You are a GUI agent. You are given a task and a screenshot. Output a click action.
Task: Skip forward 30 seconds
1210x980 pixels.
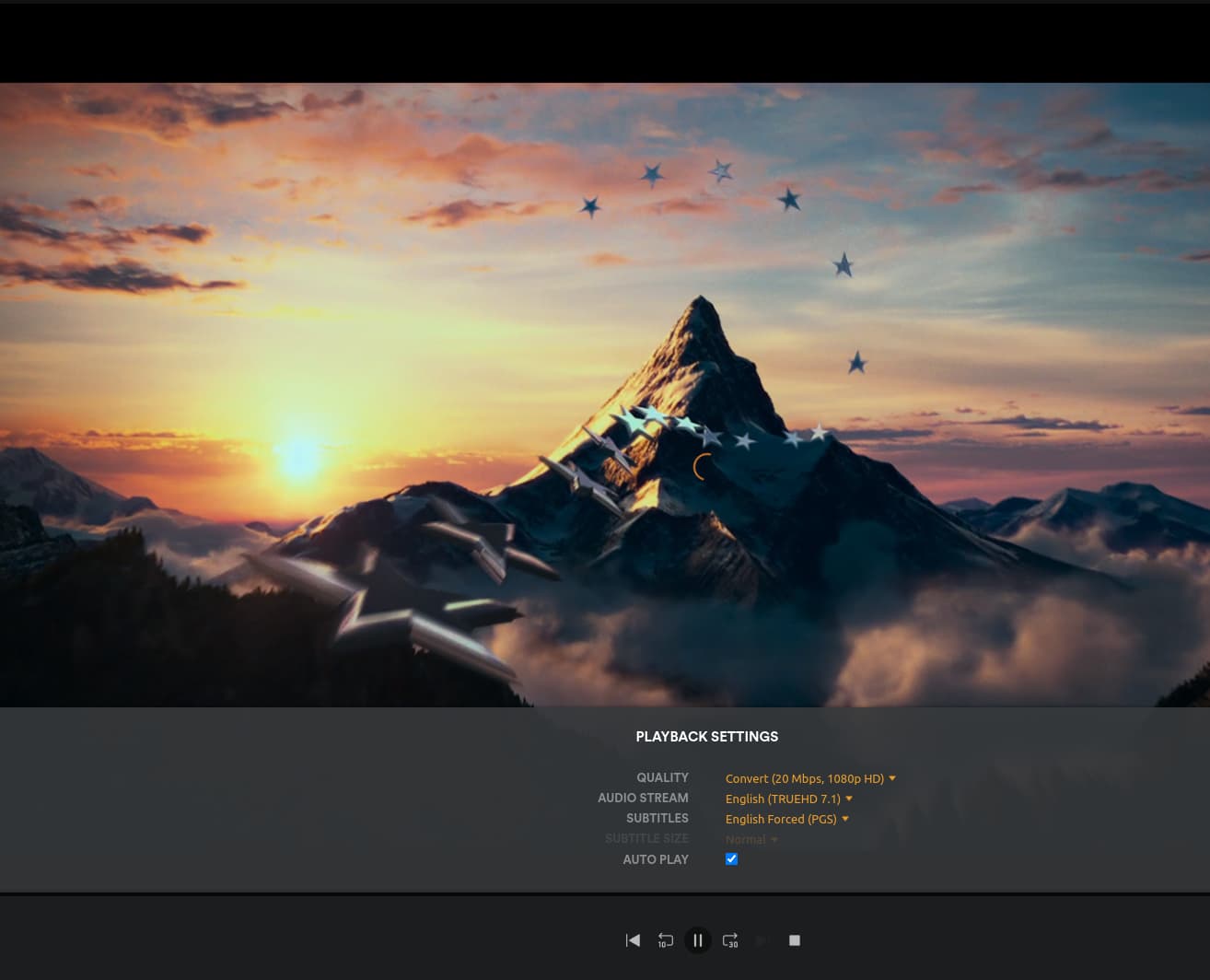click(730, 940)
